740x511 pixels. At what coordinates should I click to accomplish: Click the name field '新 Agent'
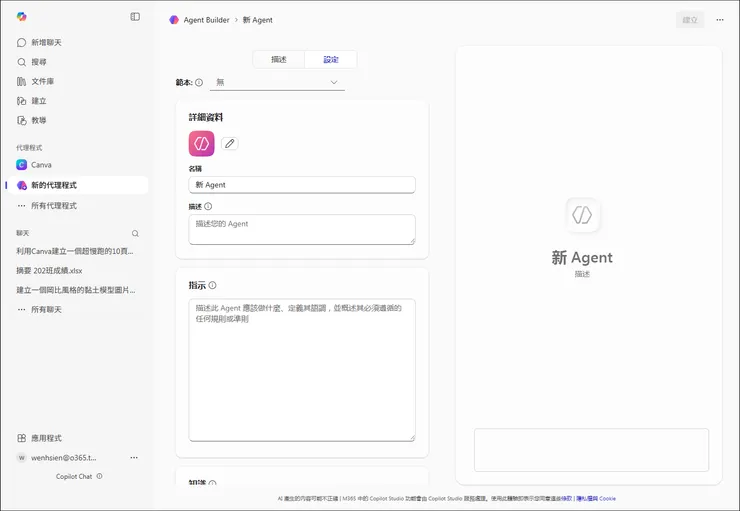pyautogui.click(x=302, y=185)
